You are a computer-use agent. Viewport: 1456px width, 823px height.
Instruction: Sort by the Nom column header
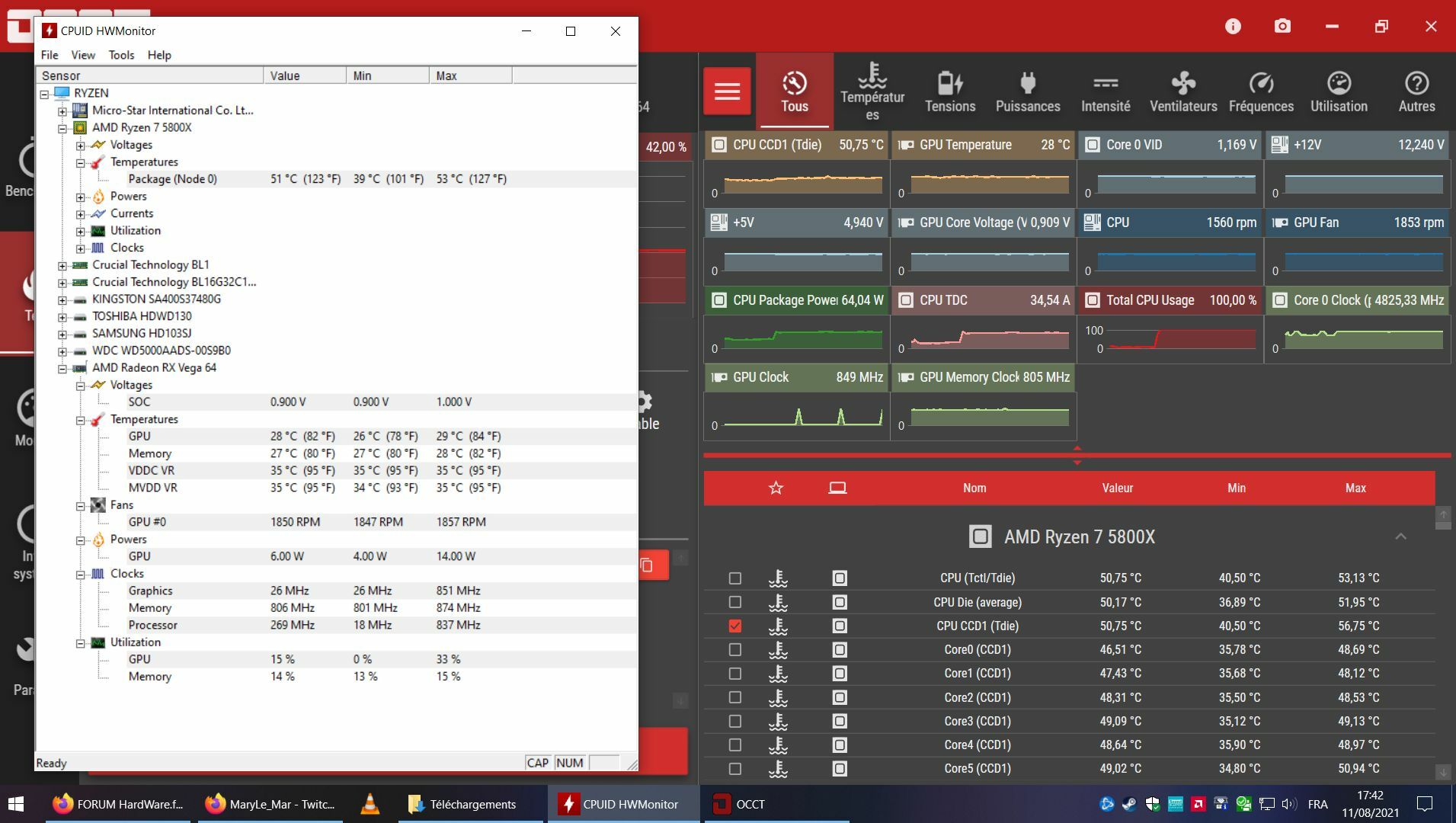pyautogui.click(x=974, y=488)
